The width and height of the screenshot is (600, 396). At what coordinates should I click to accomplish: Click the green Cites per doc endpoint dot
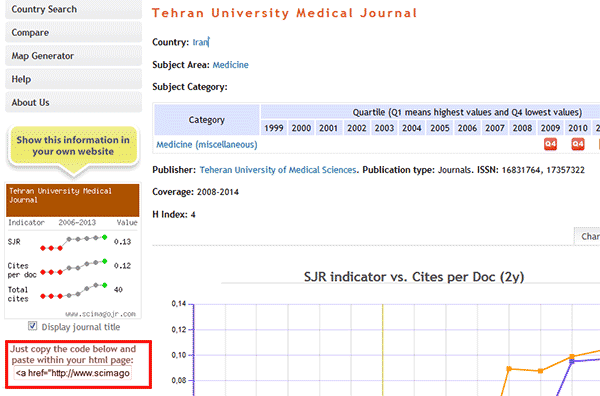coord(104,261)
